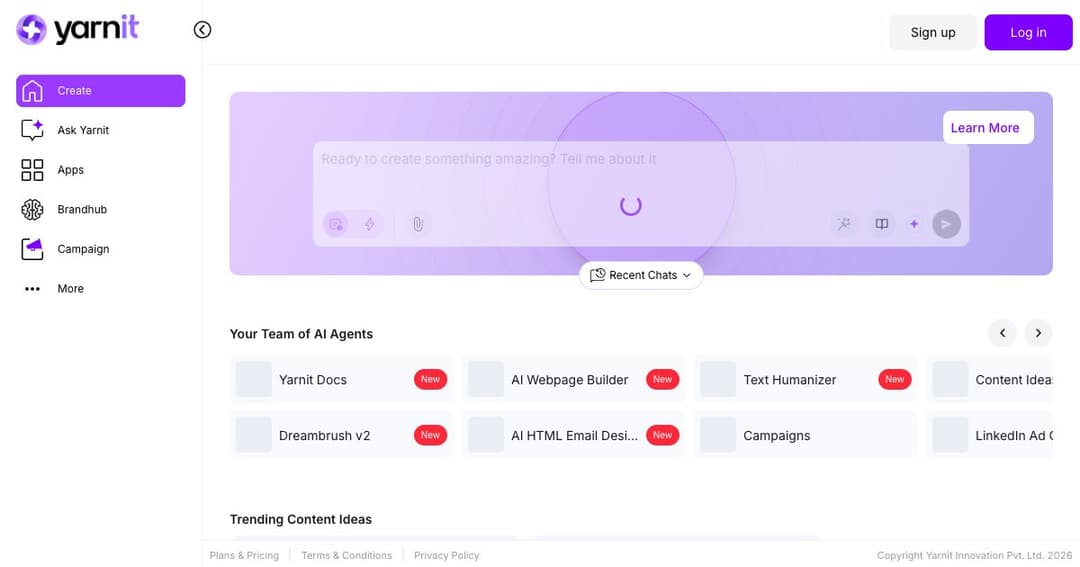This screenshot has height=567, width=1080.
Task: Click the sparkle AI icon
Action: click(914, 224)
